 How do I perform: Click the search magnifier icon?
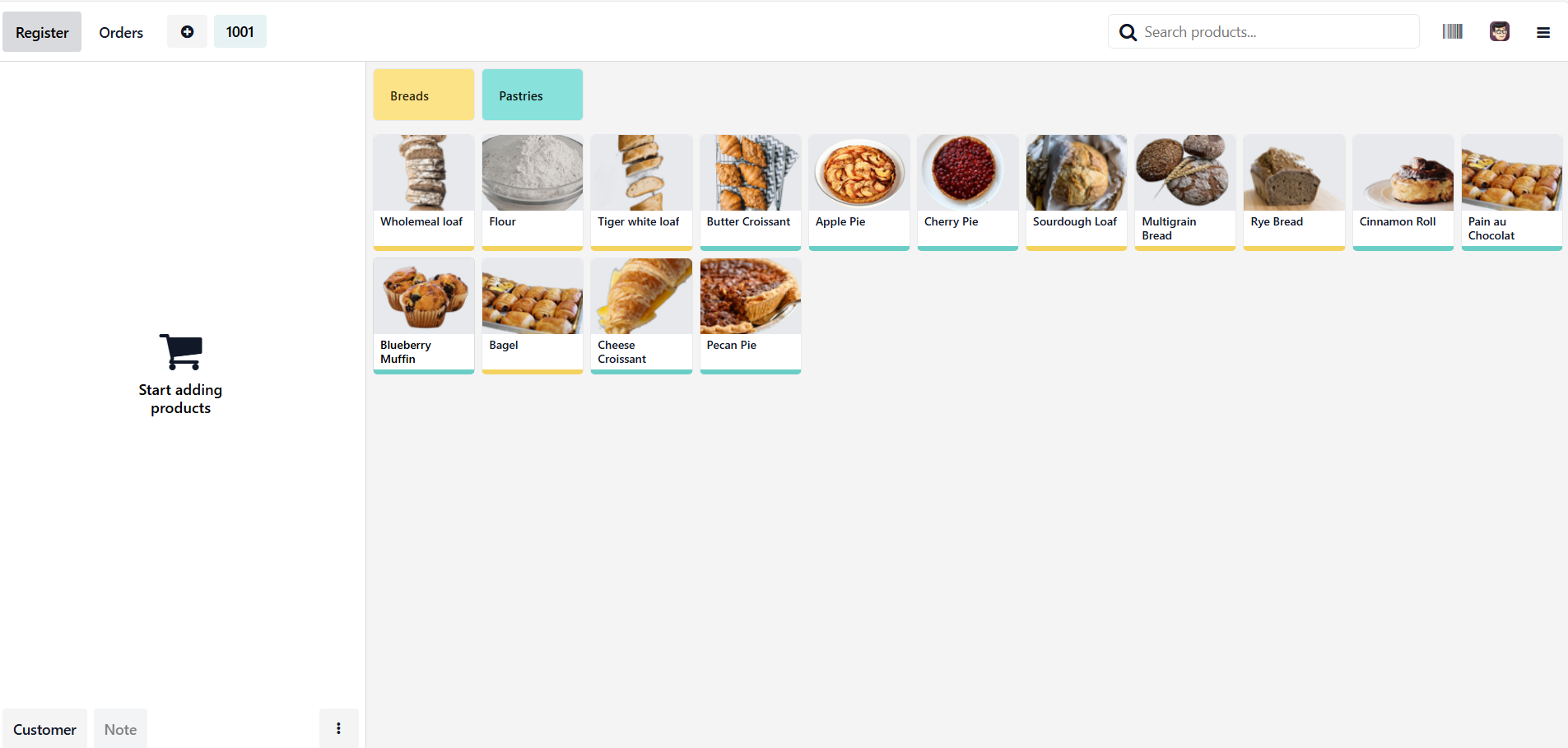click(x=1128, y=32)
